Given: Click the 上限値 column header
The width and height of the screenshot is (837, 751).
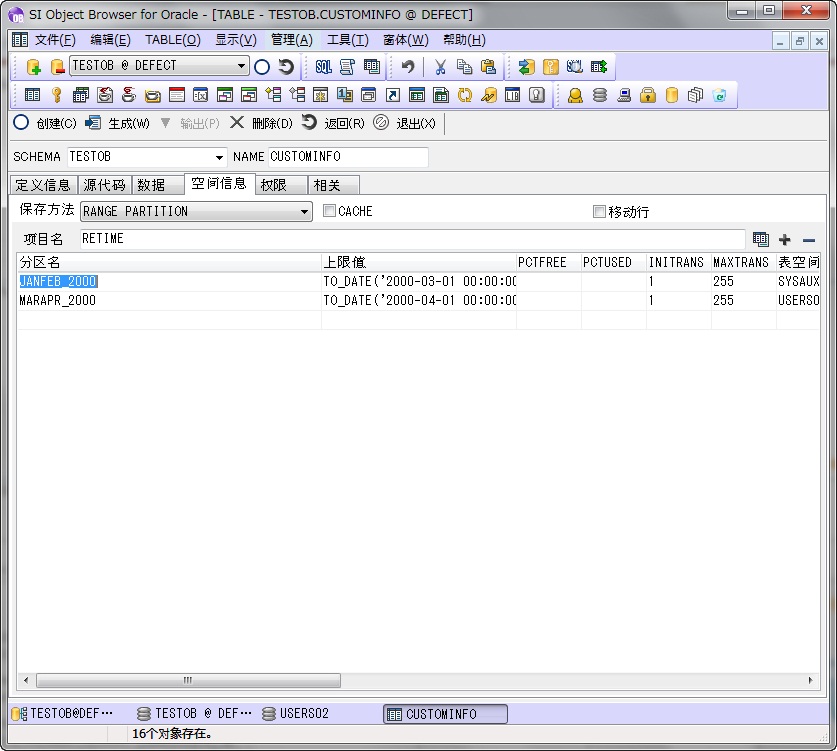Looking at the screenshot, I should coord(418,262).
